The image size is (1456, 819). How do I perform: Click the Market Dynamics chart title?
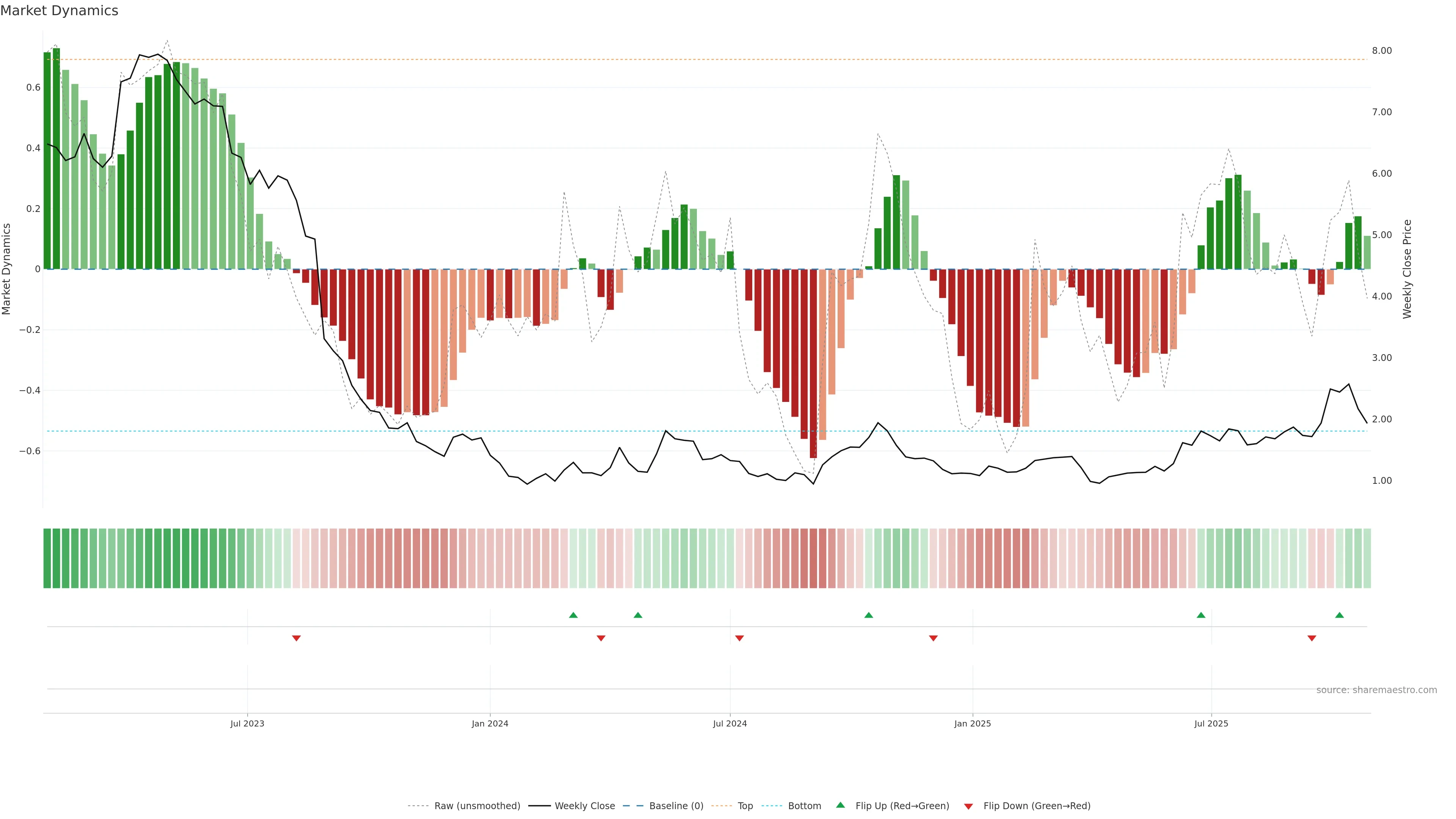(60, 11)
